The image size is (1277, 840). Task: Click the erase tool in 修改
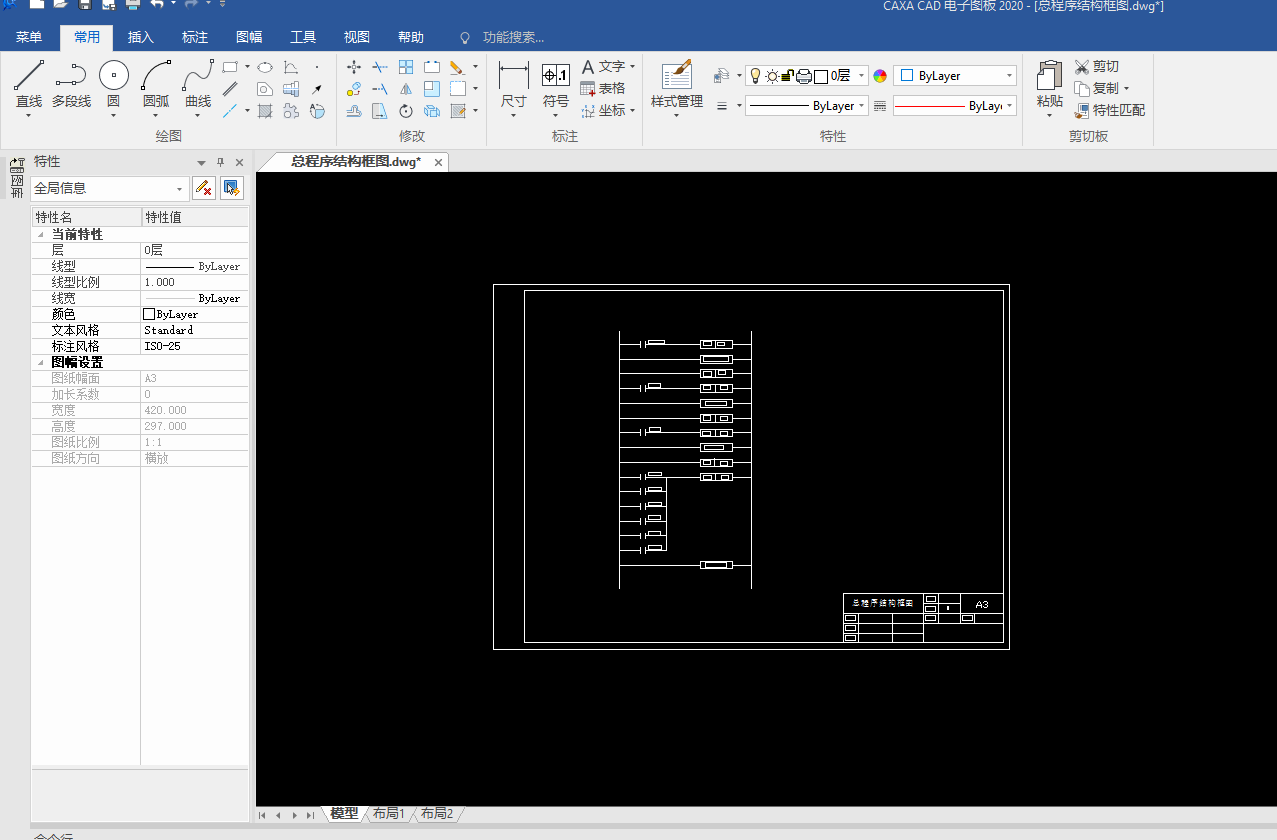457,67
